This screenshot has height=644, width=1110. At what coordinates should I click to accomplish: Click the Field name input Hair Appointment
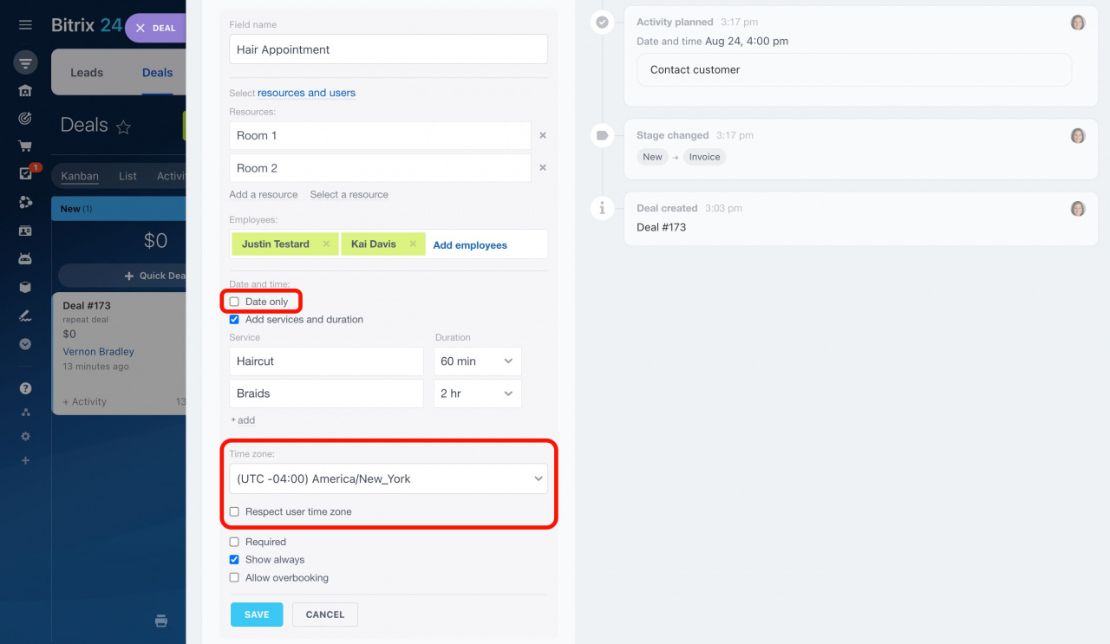point(388,50)
